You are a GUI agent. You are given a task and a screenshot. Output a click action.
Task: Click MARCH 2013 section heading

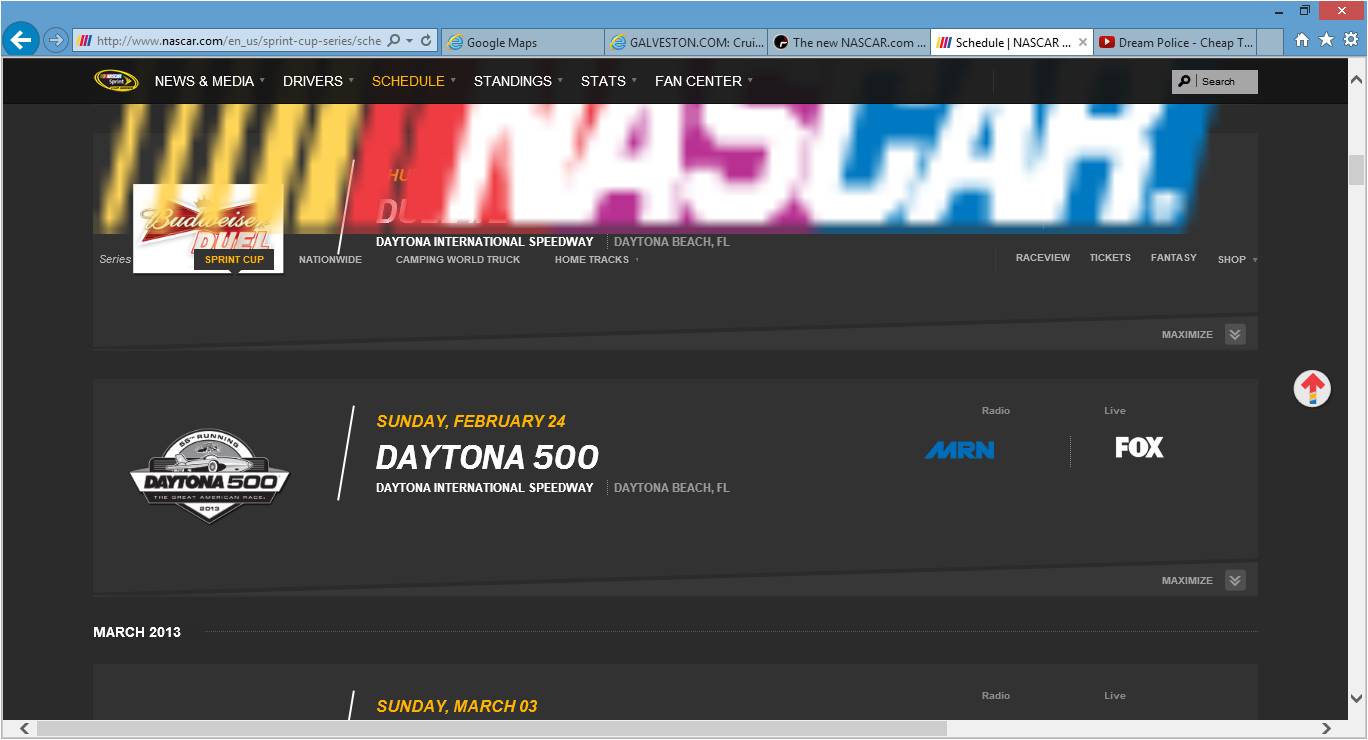coord(137,632)
